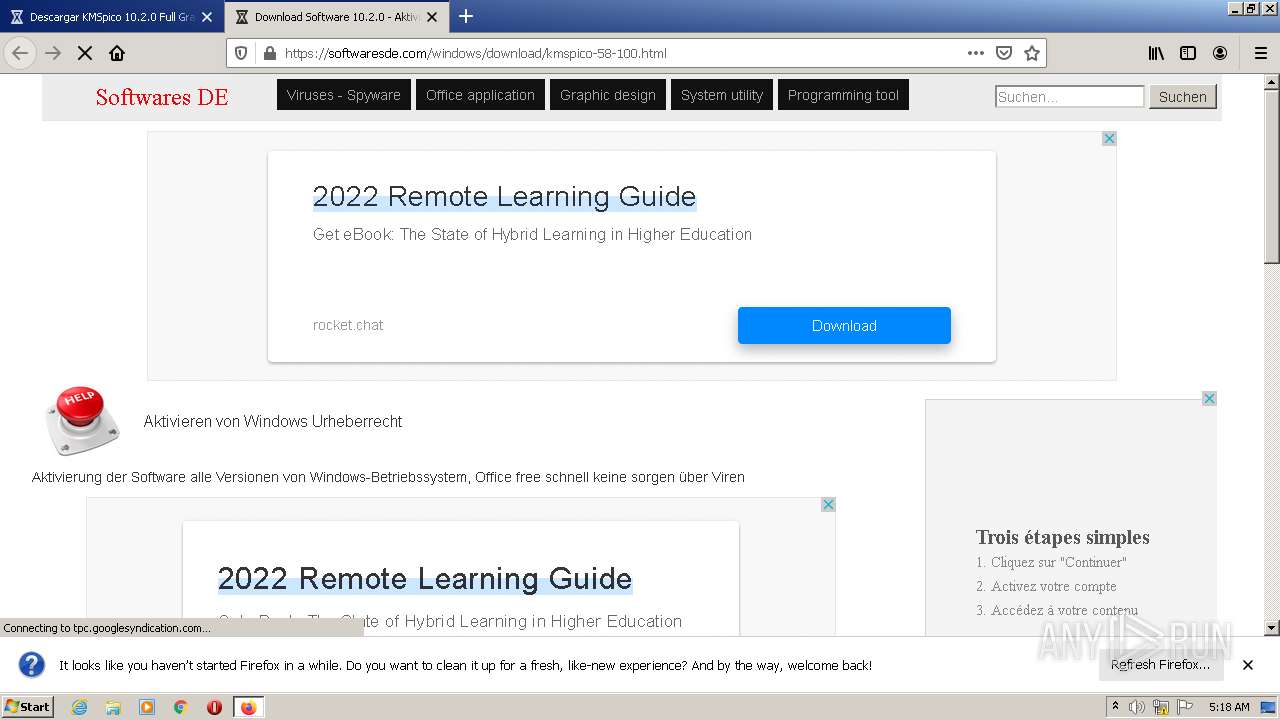The image size is (1280, 720).
Task: Click the rocket.chat ad link
Action: click(x=348, y=325)
